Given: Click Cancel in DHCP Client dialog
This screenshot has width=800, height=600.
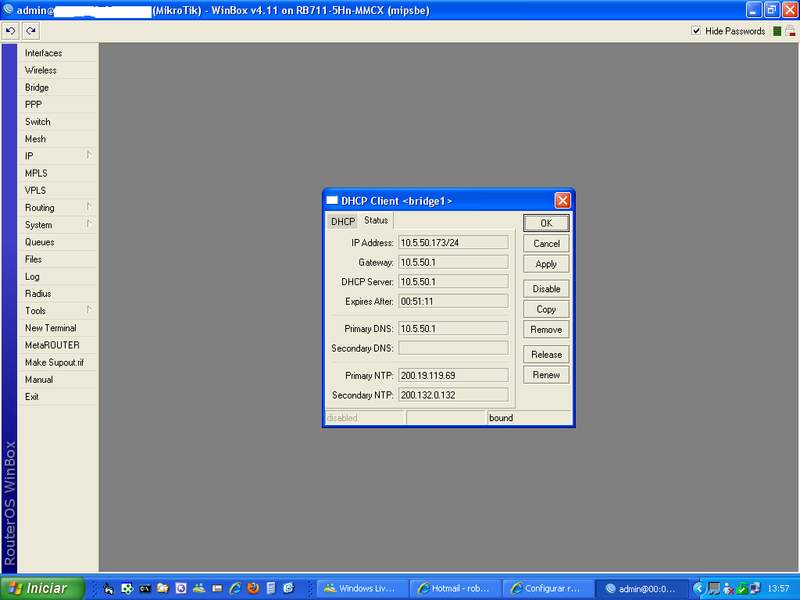Looking at the screenshot, I should click(x=546, y=244).
